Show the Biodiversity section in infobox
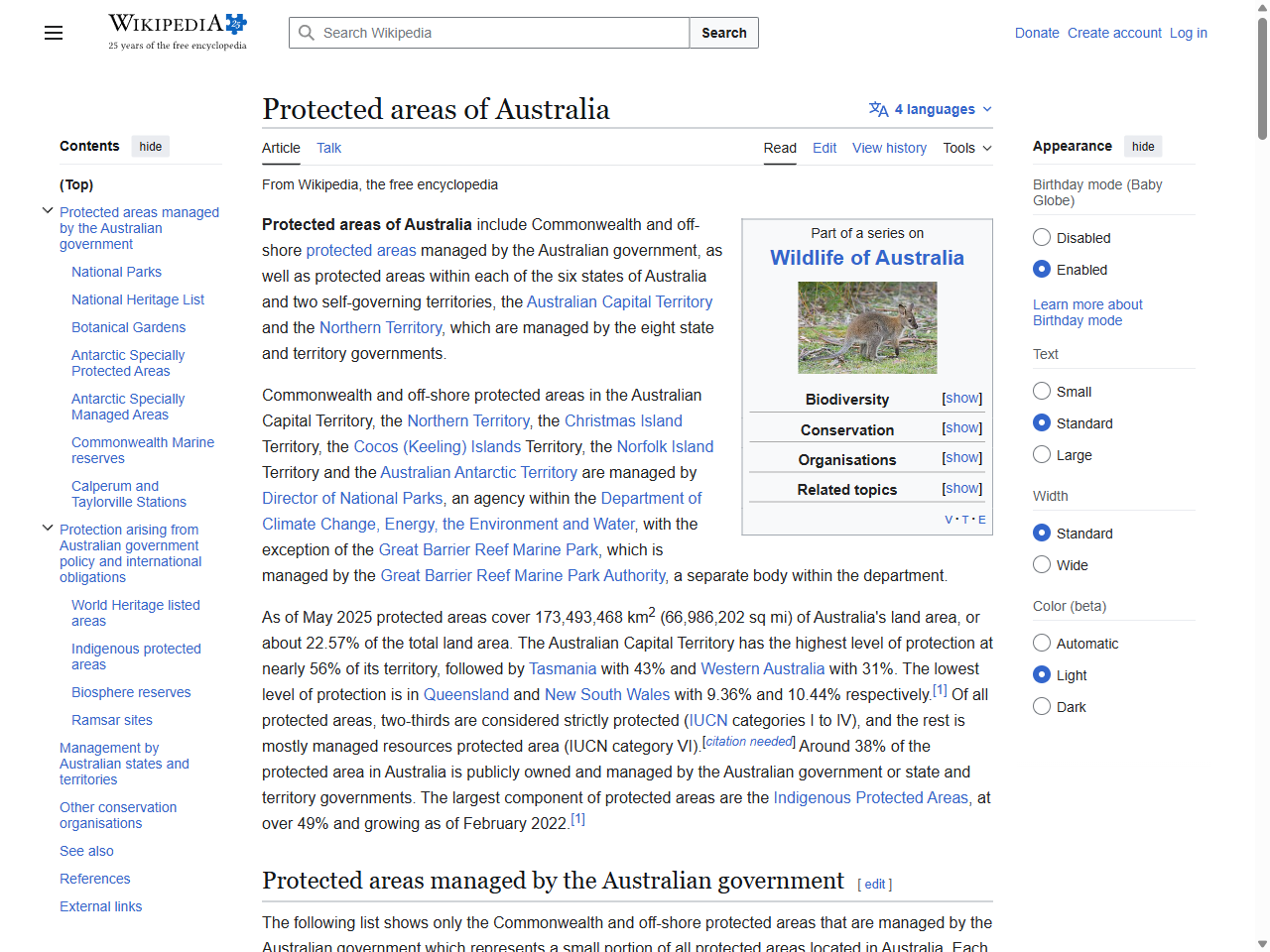Screen dimensions: 1270x952 tap(962, 398)
